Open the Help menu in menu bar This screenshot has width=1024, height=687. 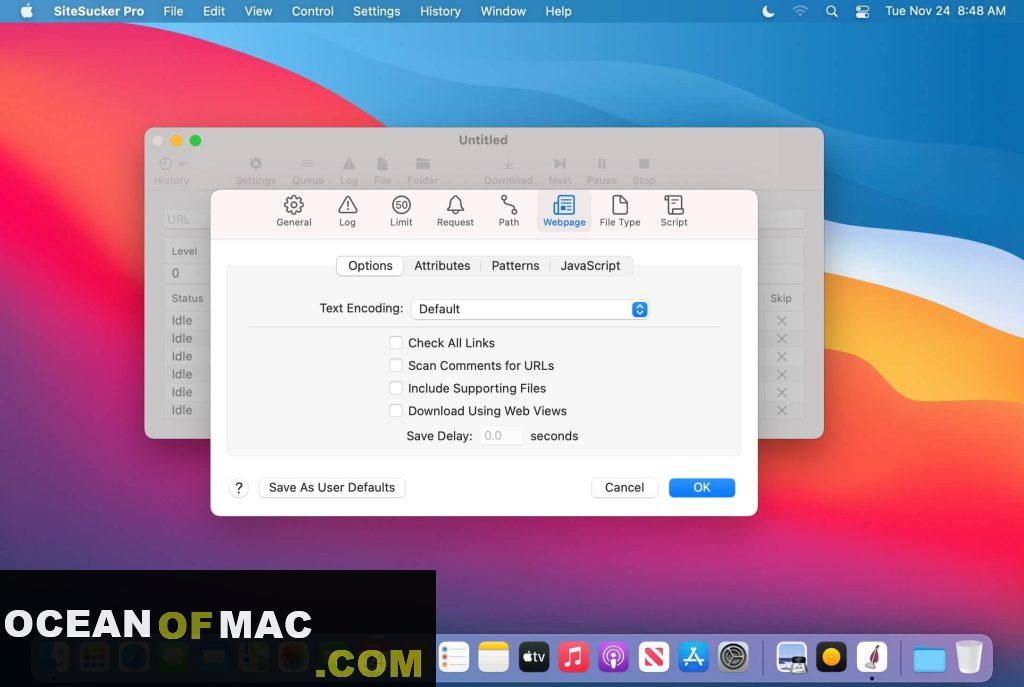(x=558, y=11)
